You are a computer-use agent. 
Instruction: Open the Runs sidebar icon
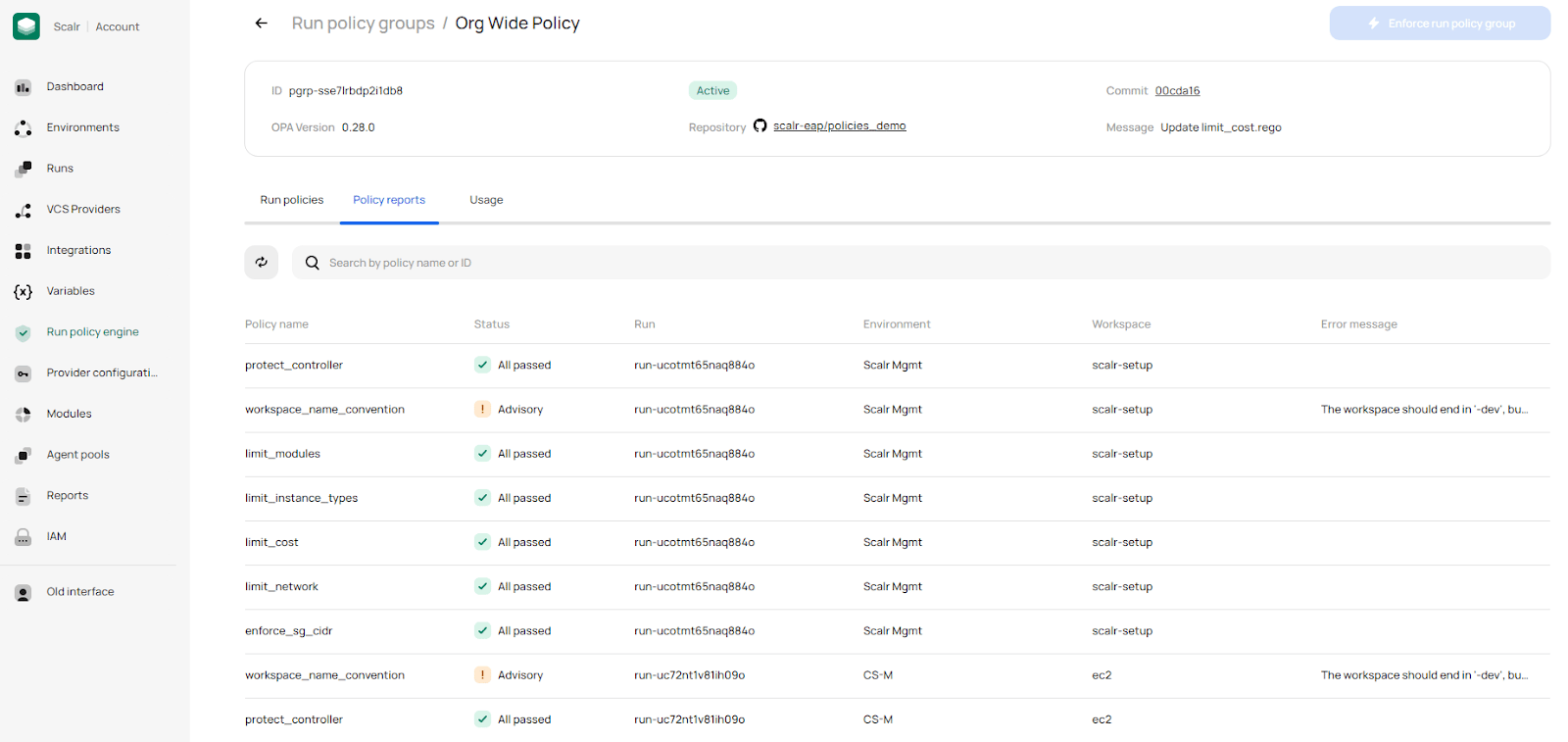click(x=24, y=169)
